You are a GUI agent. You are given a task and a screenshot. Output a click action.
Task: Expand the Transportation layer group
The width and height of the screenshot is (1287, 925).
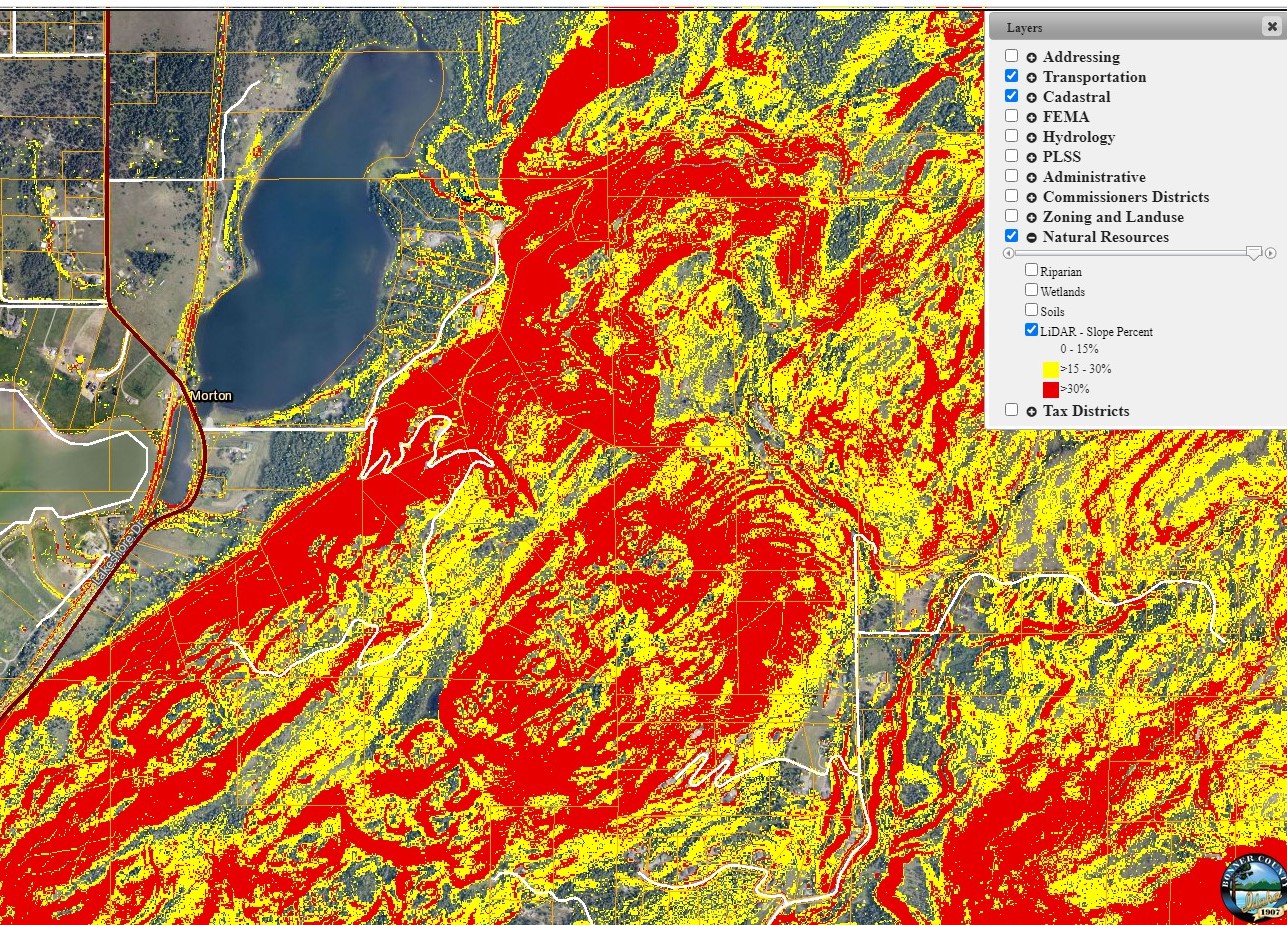pos(1031,78)
